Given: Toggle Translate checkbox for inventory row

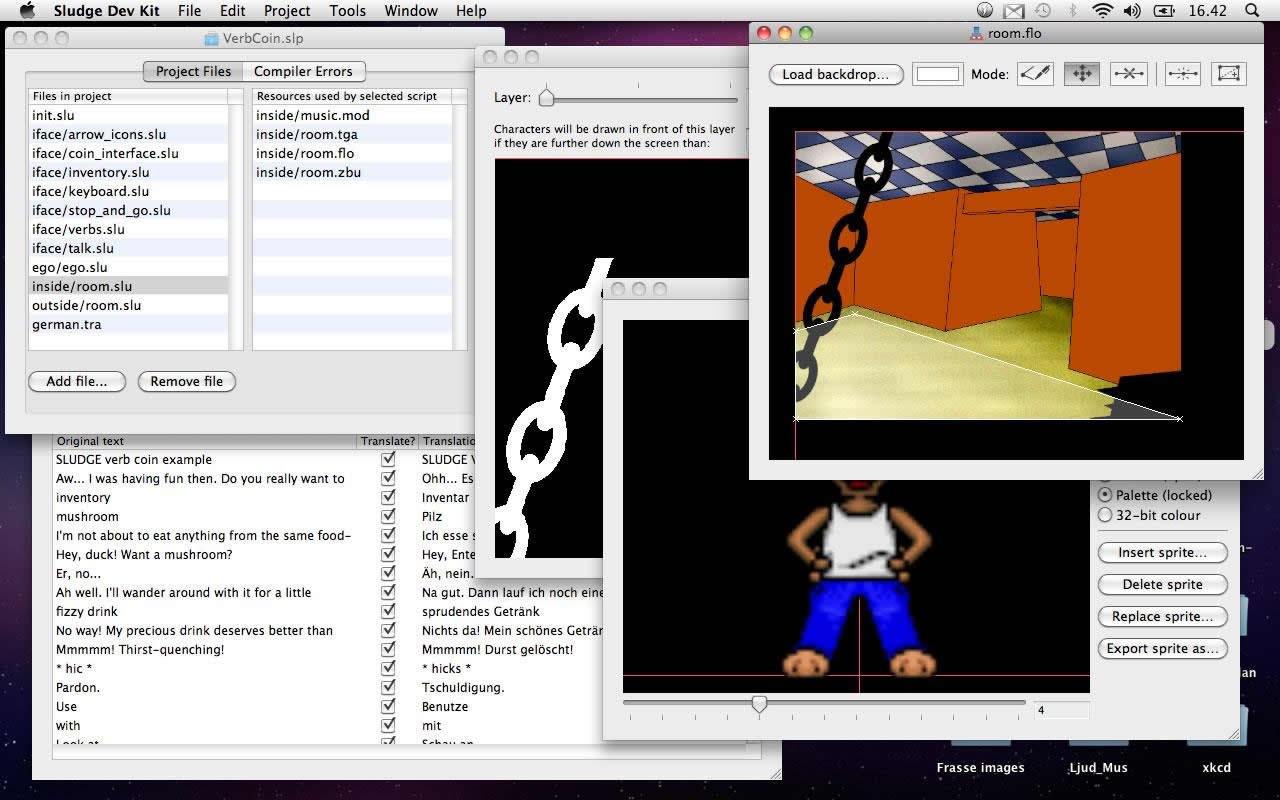Looking at the screenshot, I should 389,497.
